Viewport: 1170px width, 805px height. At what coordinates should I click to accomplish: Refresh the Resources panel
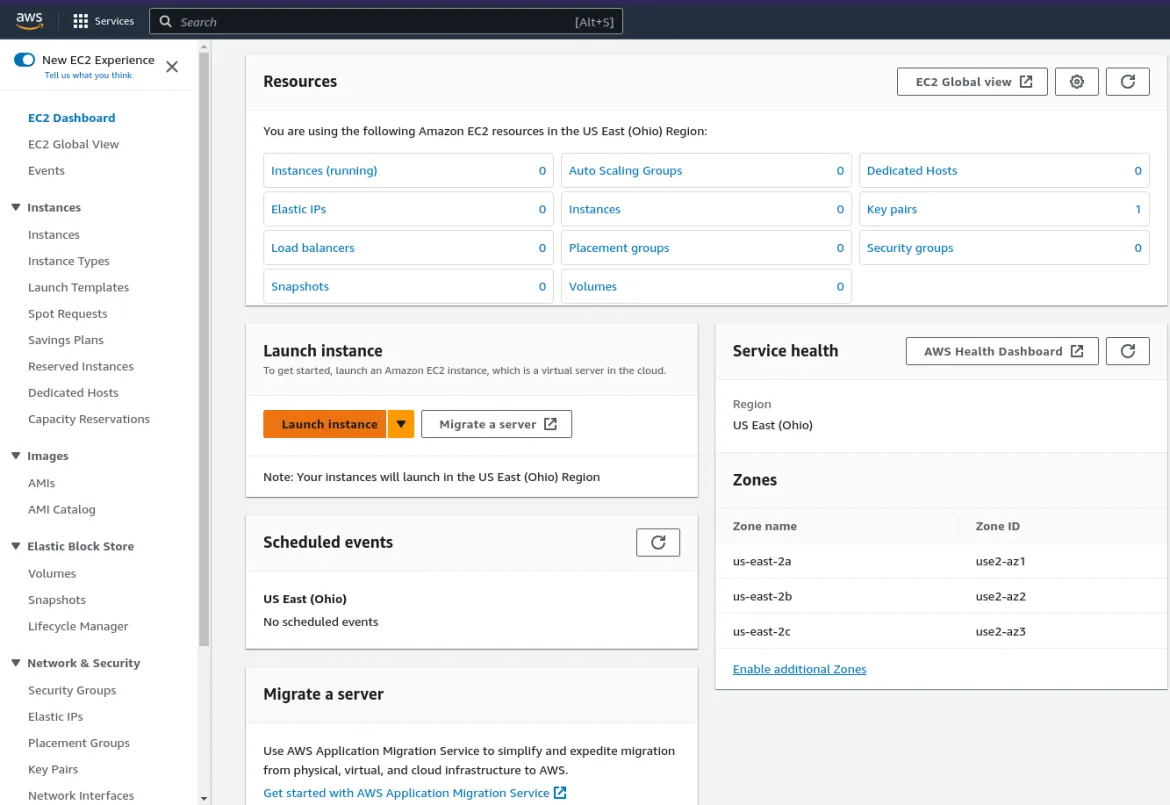pyautogui.click(x=1128, y=81)
